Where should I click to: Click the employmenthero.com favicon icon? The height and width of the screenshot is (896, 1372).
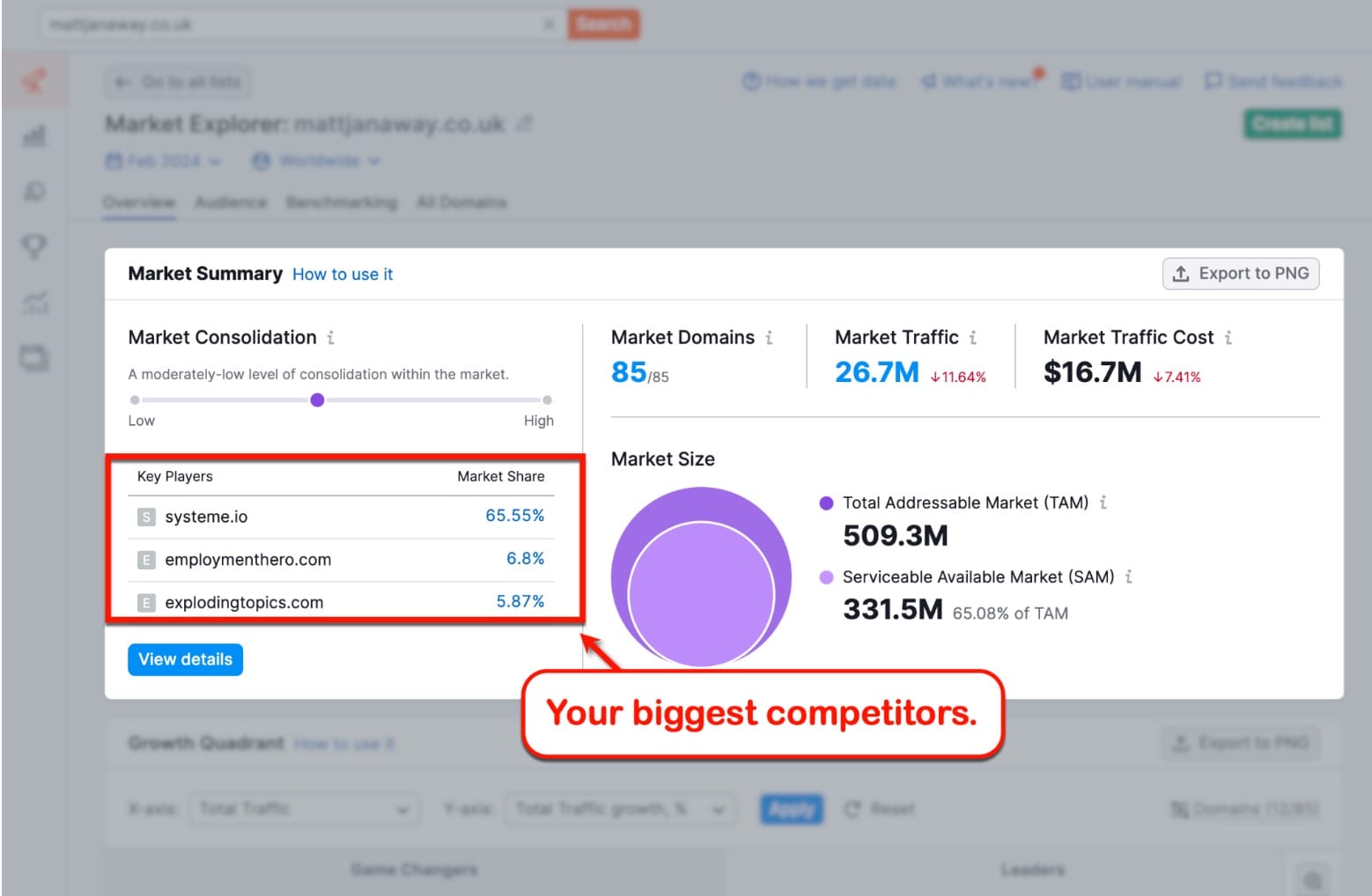[x=146, y=560]
